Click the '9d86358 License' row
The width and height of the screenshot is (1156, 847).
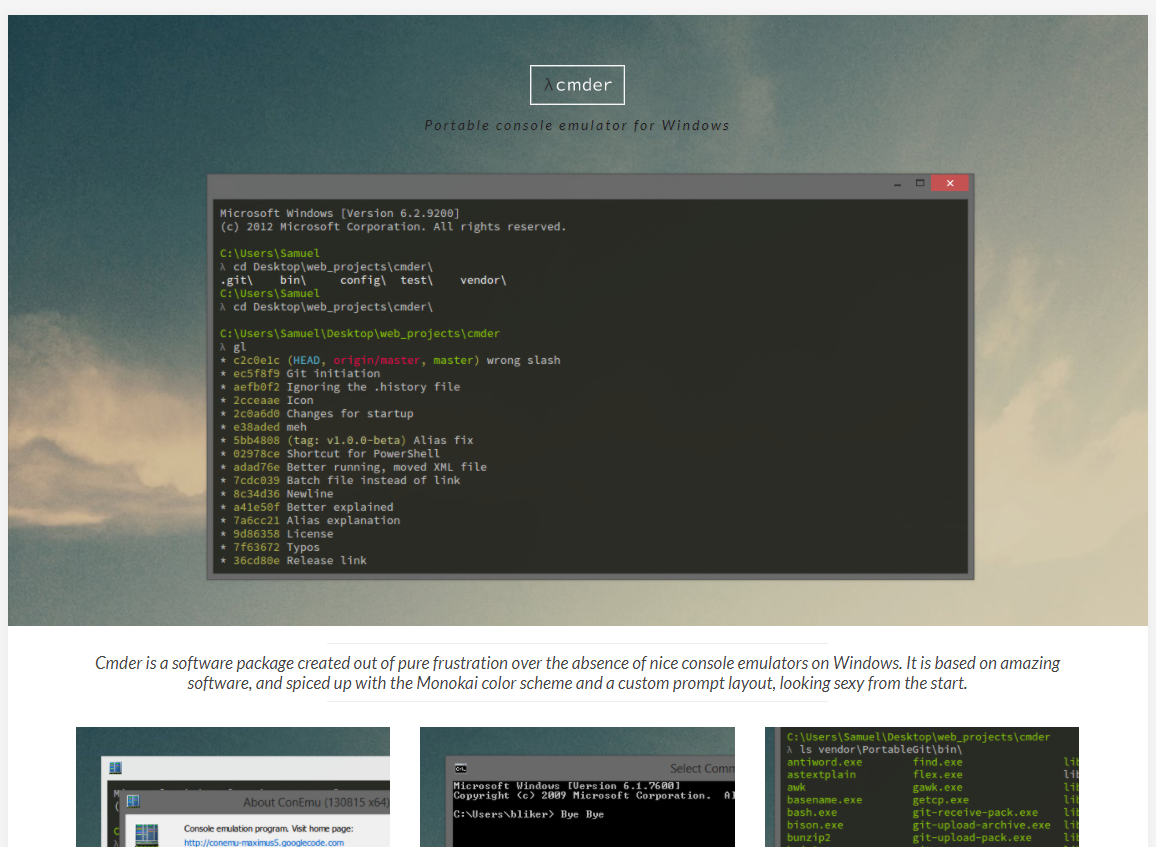tap(276, 534)
